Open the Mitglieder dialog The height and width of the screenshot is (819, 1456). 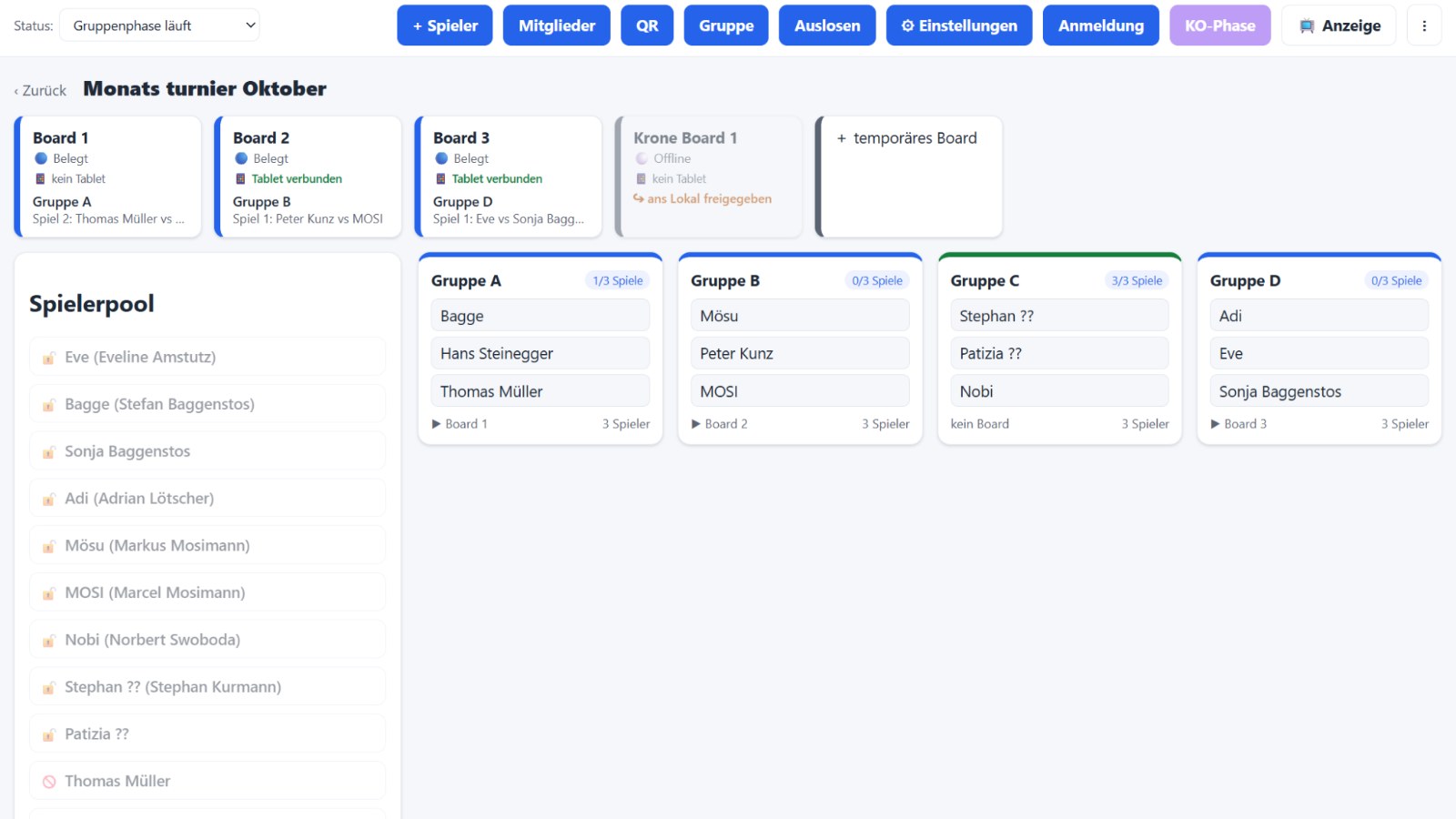pyautogui.click(x=557, y=25)
